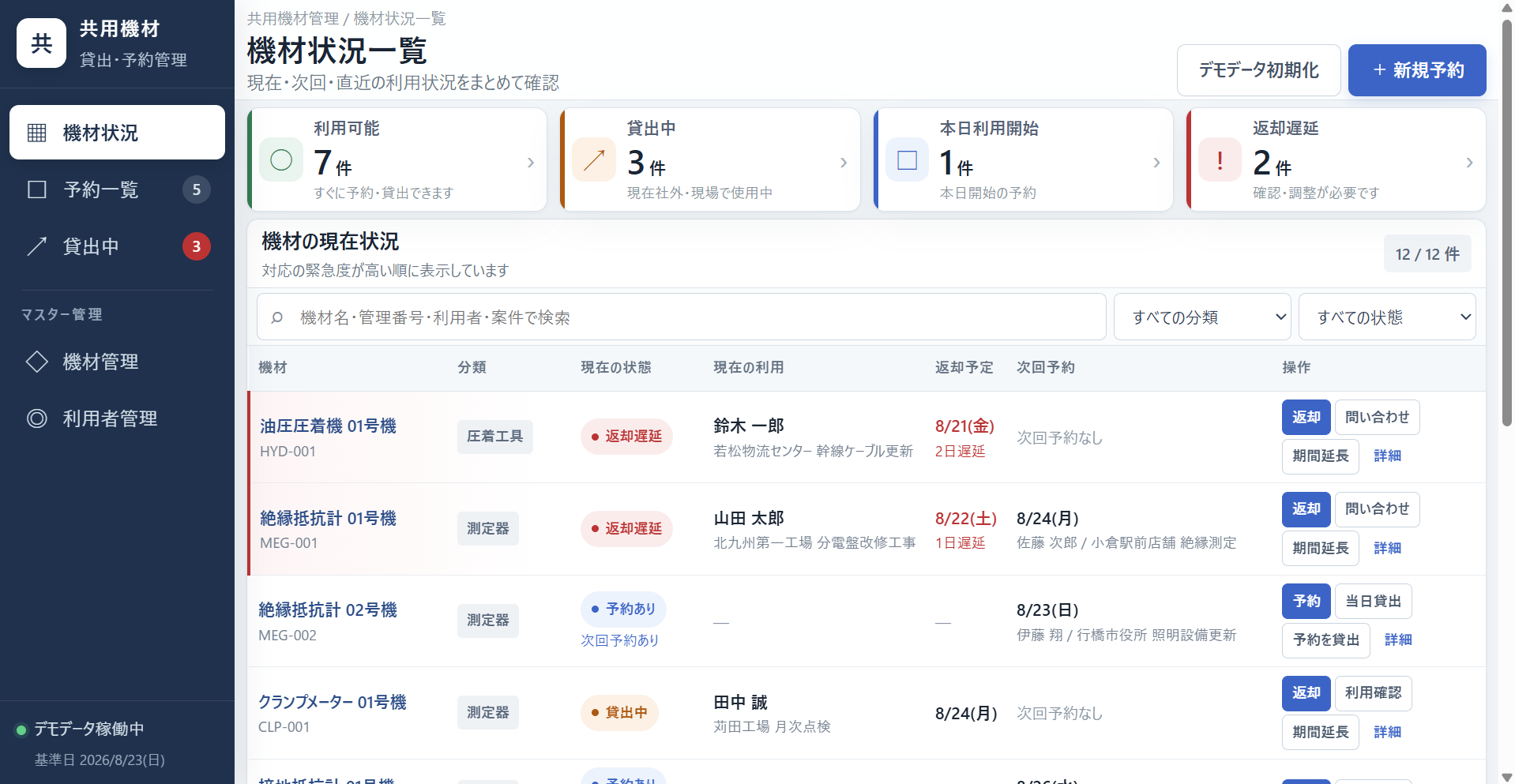
Task: Go to 貸出中 menu item
Action: tap(117, 246)
